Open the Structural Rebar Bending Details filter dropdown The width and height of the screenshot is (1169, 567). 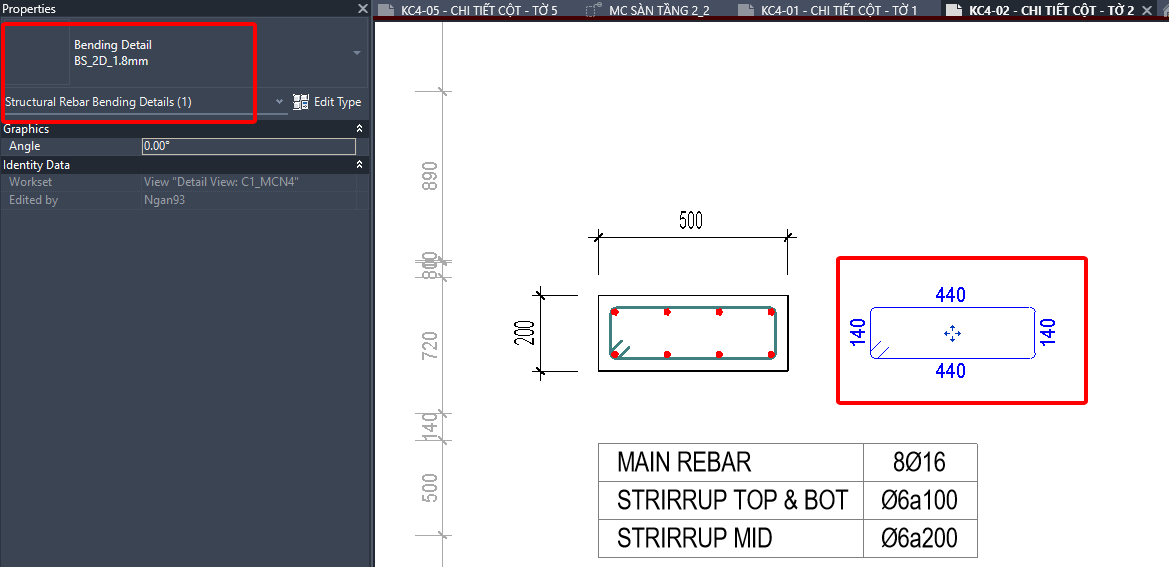280,102
